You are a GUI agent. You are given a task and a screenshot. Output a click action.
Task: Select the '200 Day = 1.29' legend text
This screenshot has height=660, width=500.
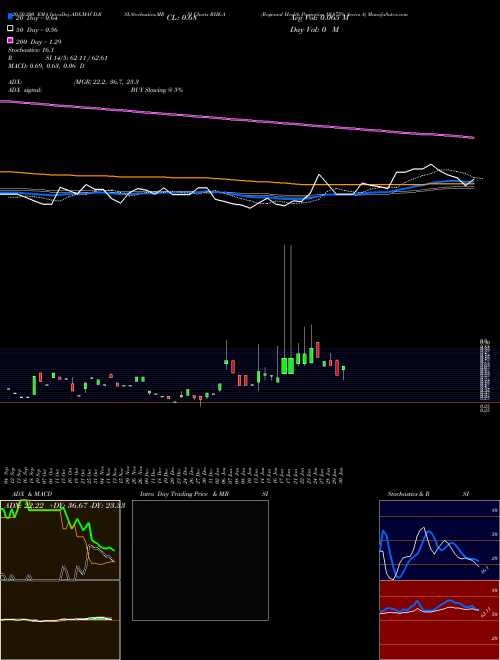[38, 42]
